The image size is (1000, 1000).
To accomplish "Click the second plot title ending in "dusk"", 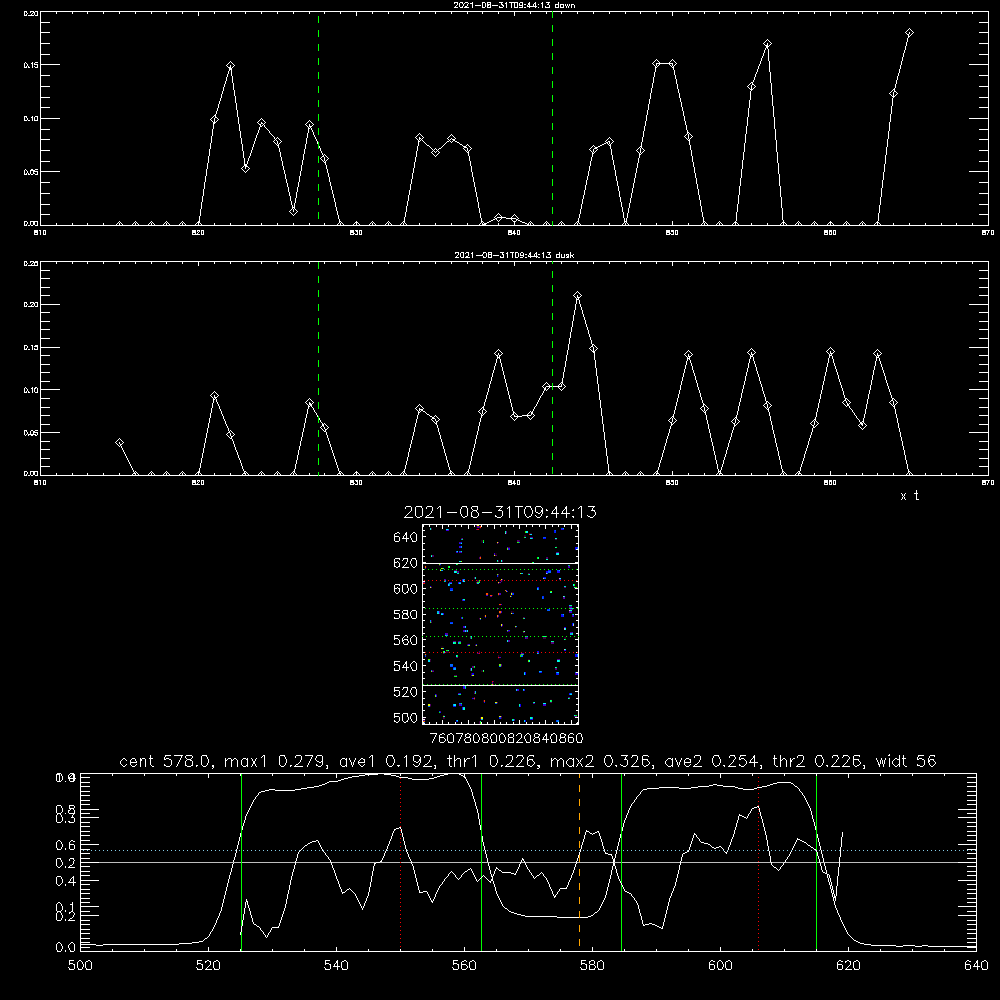I will coord(514,255).
